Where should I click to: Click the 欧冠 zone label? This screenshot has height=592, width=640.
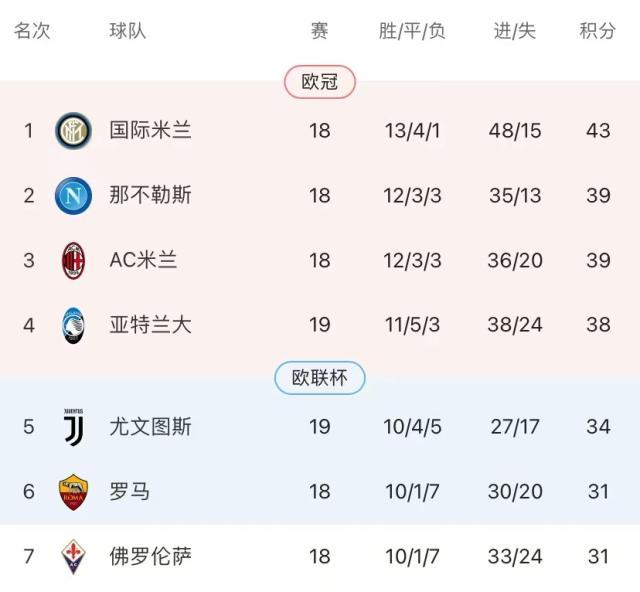click(x=320, y=82)
